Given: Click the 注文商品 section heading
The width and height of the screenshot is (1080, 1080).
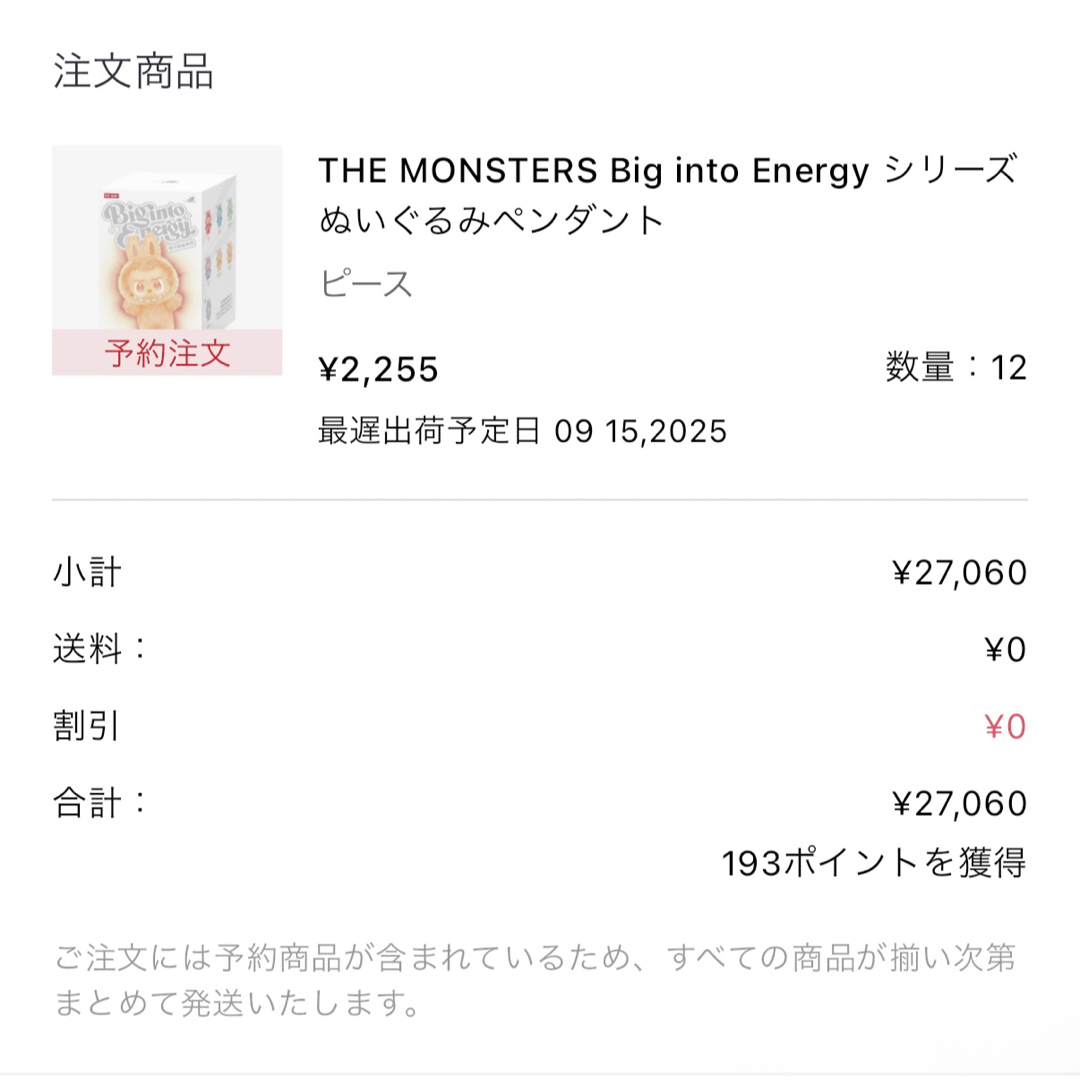Looking at the screenshot, I should pos(133,71).
